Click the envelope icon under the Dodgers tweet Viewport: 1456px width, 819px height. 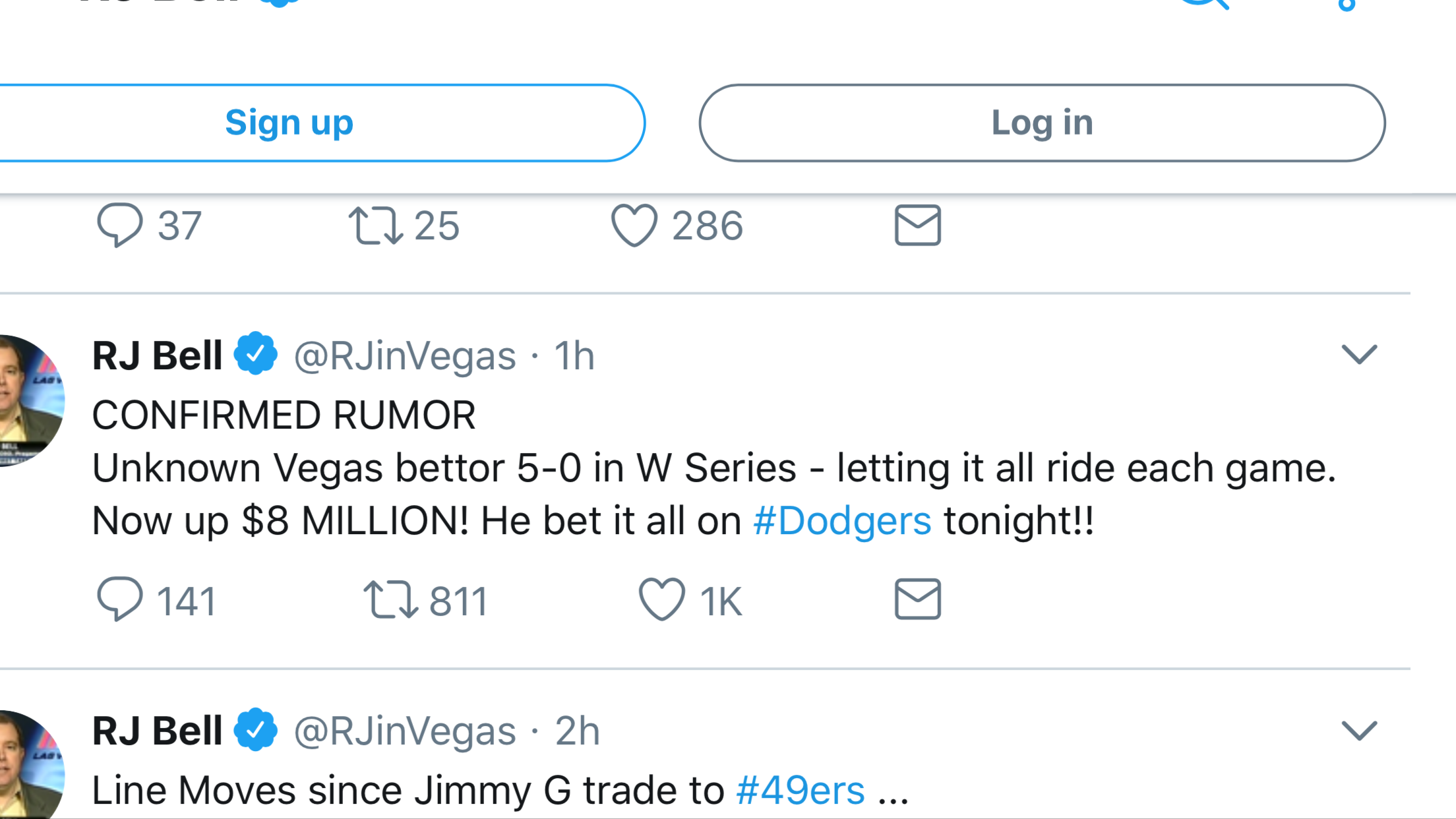click(x=917, y=599)
